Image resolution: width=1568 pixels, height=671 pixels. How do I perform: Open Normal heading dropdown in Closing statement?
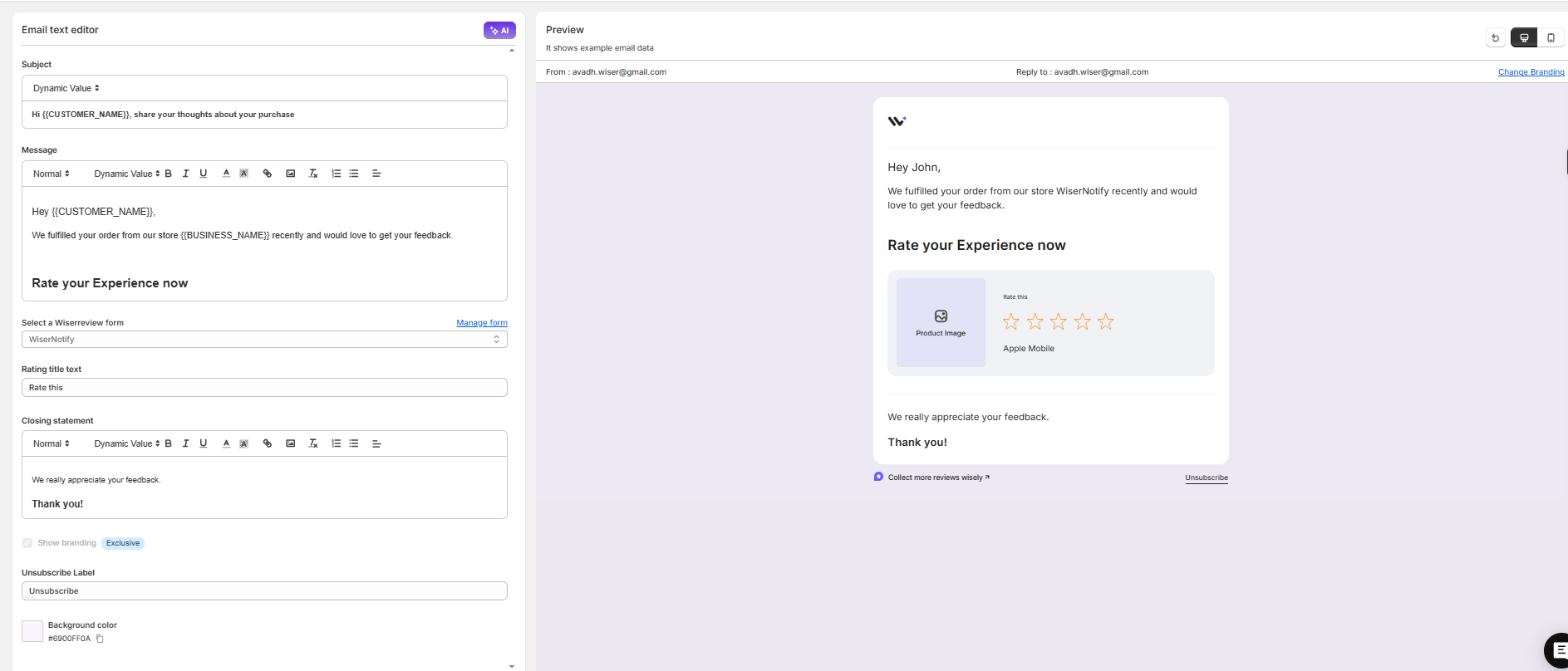coord(52,443)
